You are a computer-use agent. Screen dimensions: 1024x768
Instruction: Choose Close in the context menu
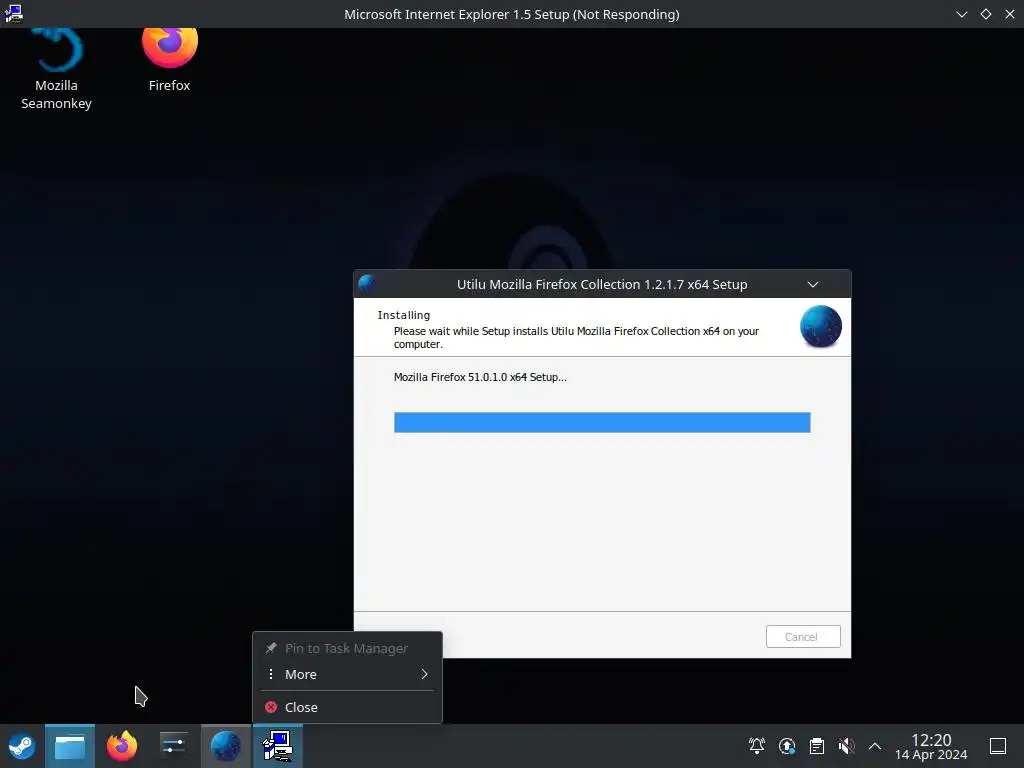click(x=347, y=707)
